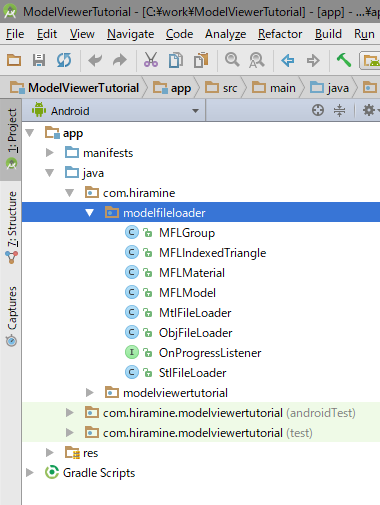Click the Undo arrow icon
The image size is (380, 505).
95,60
